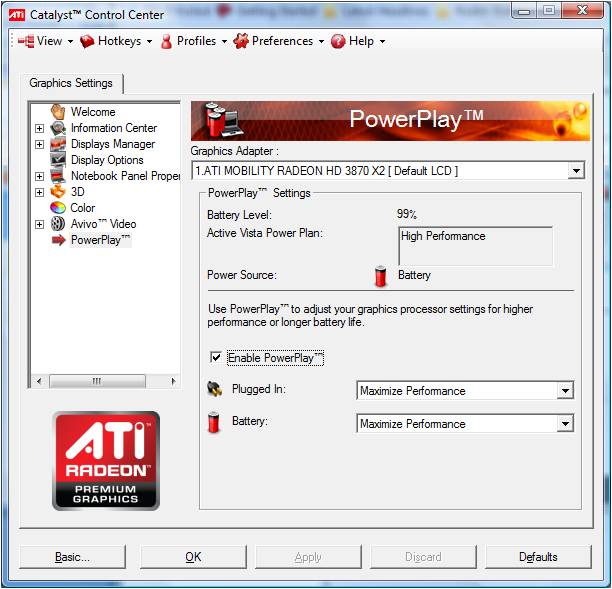Click the tree scrollbar right arrow
Image resolution: width=612 pixels, height=589 pixels.
tap(173, 381)
